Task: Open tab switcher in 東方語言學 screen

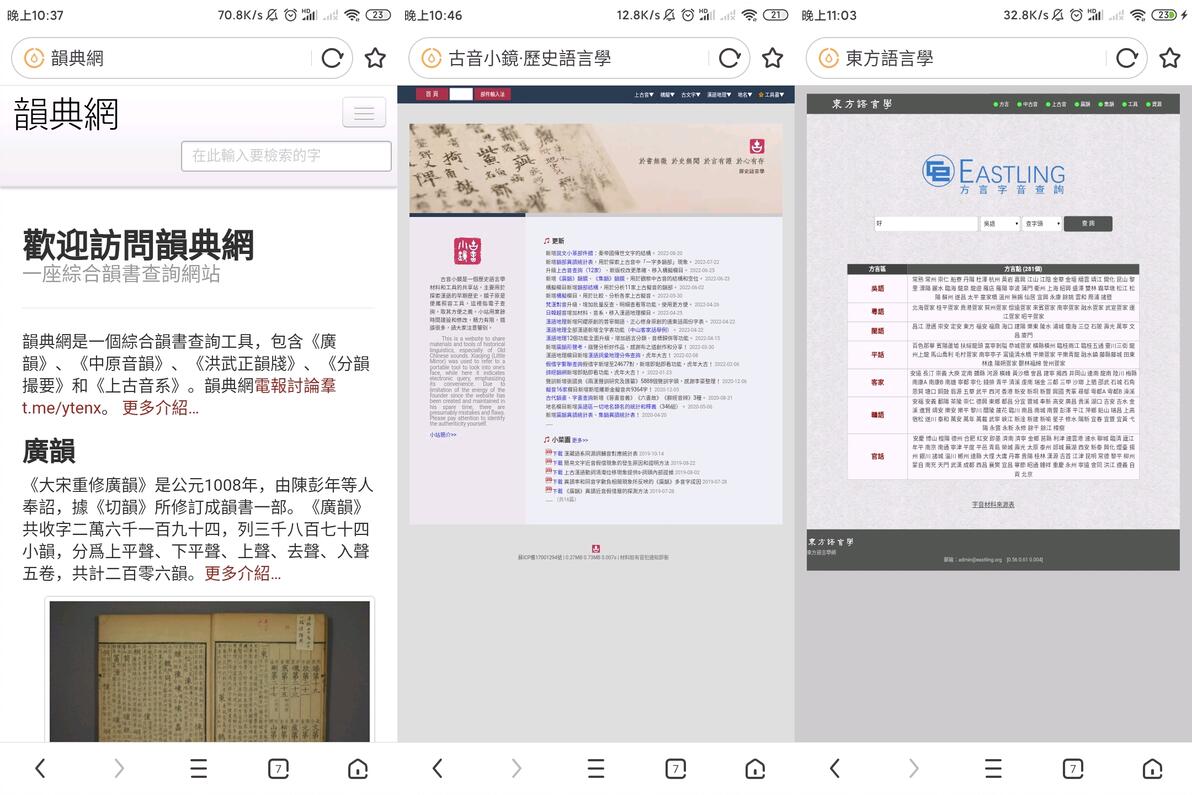Action: (1073, 768)
